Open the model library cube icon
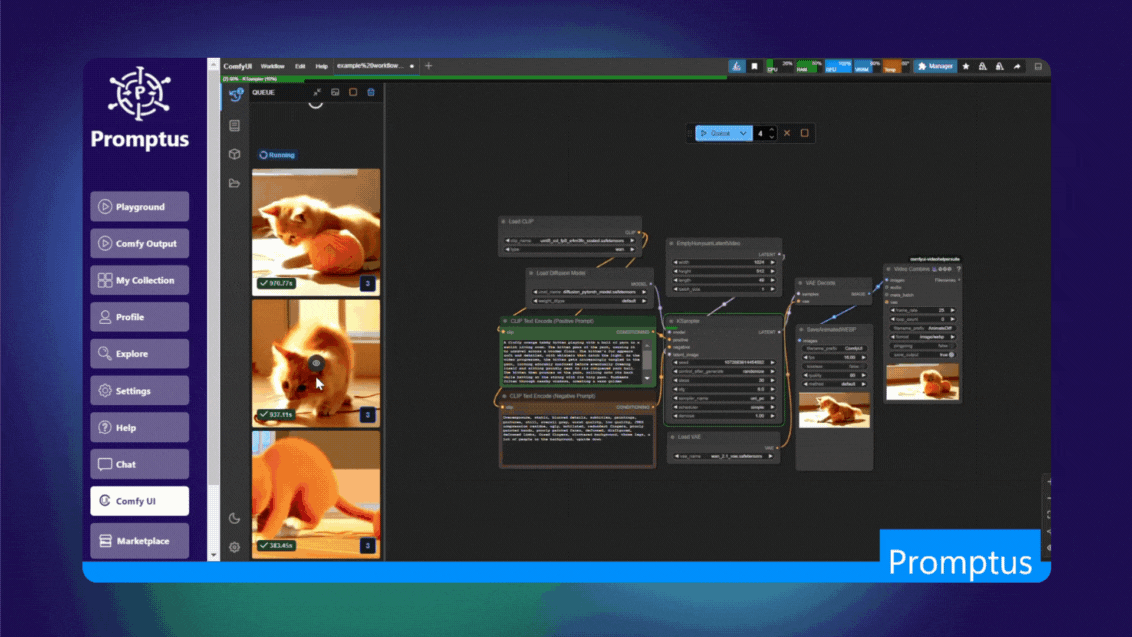Image resolution: width=1132 pixels, height=637 pixels. [x=234, y=155]
